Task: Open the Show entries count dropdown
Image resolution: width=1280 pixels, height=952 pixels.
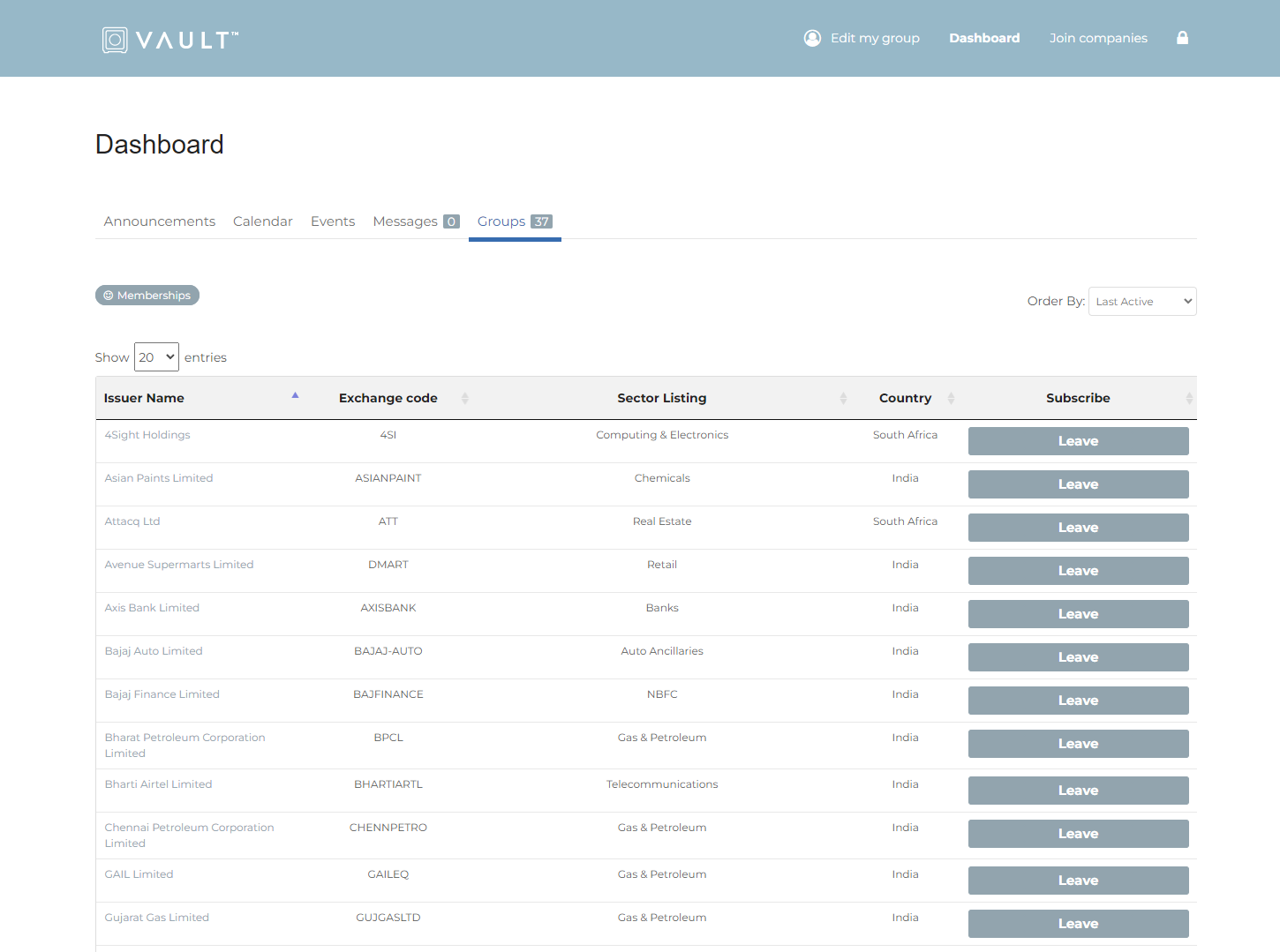Action: (x=156, y=357)
